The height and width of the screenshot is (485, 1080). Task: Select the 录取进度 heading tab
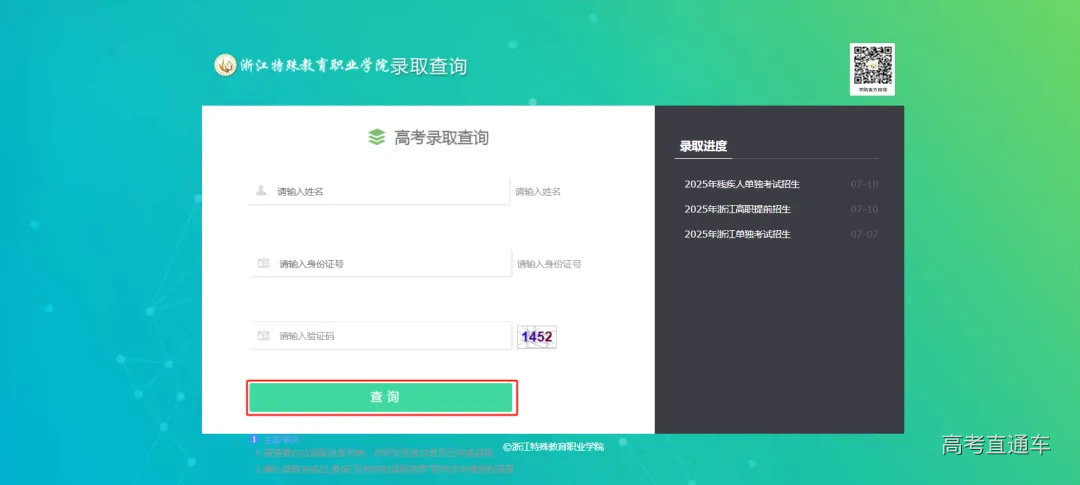coord(703,146)
